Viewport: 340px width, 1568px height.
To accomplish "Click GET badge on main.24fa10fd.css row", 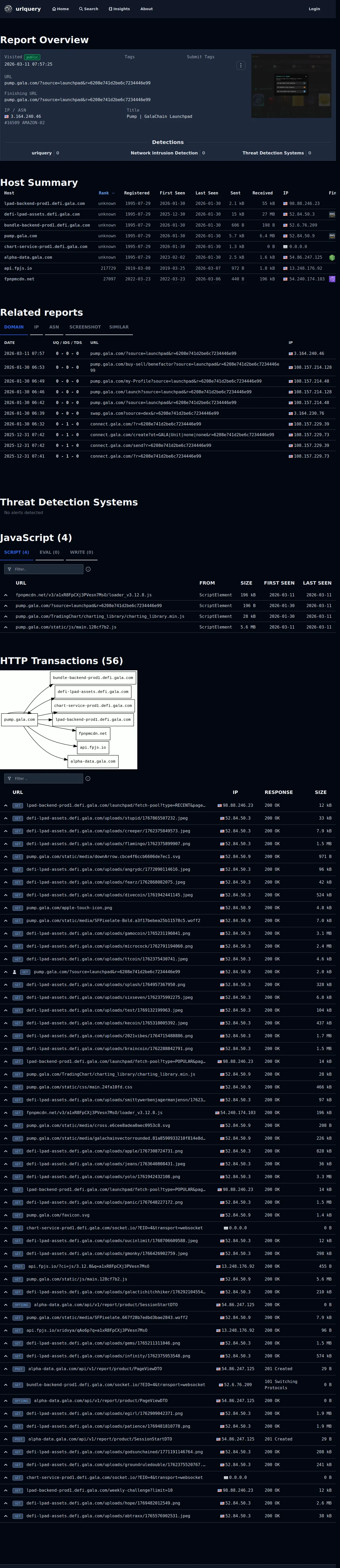I will [18, 1087].
